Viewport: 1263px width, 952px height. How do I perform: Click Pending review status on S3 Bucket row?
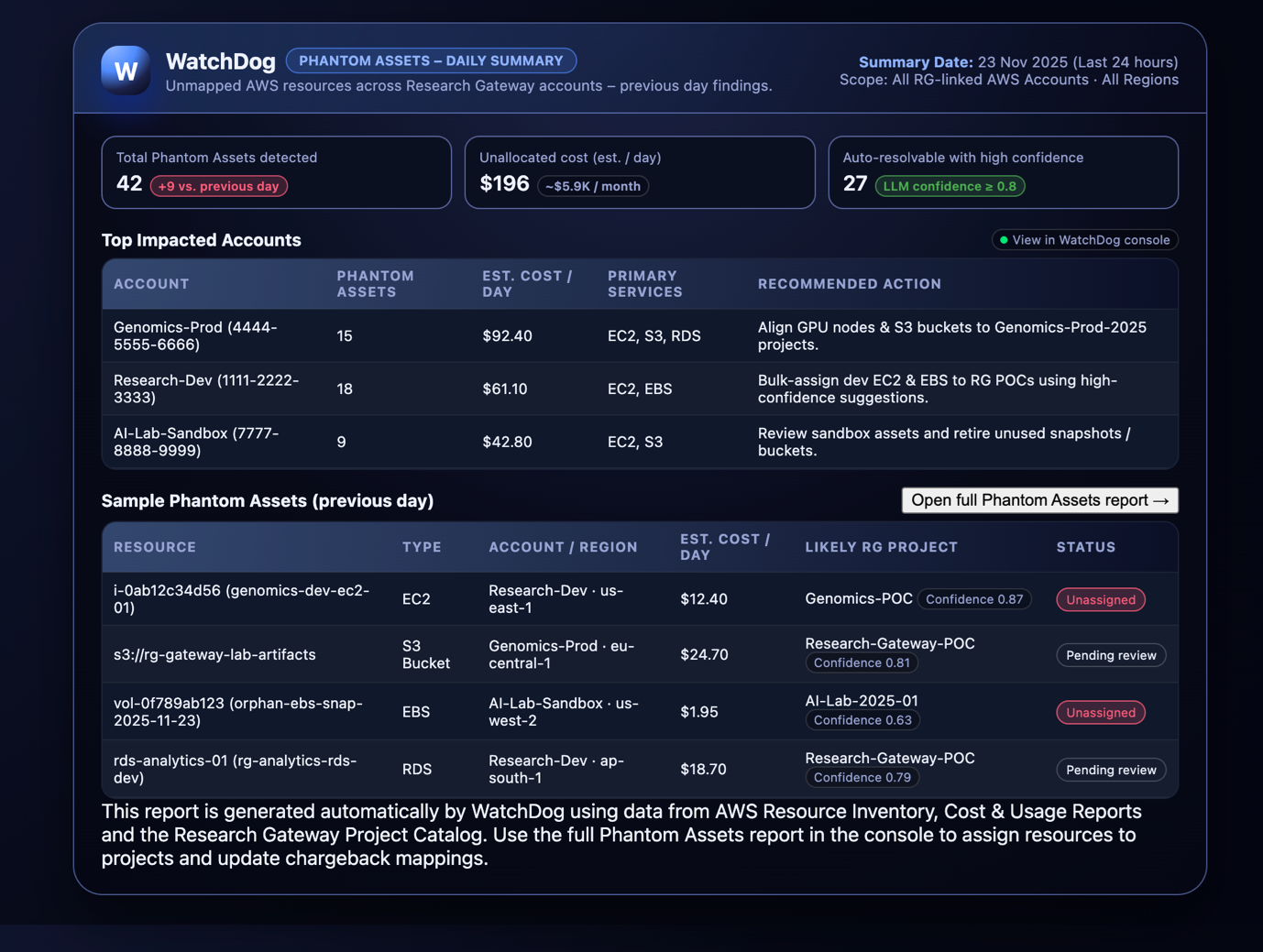1111,656
